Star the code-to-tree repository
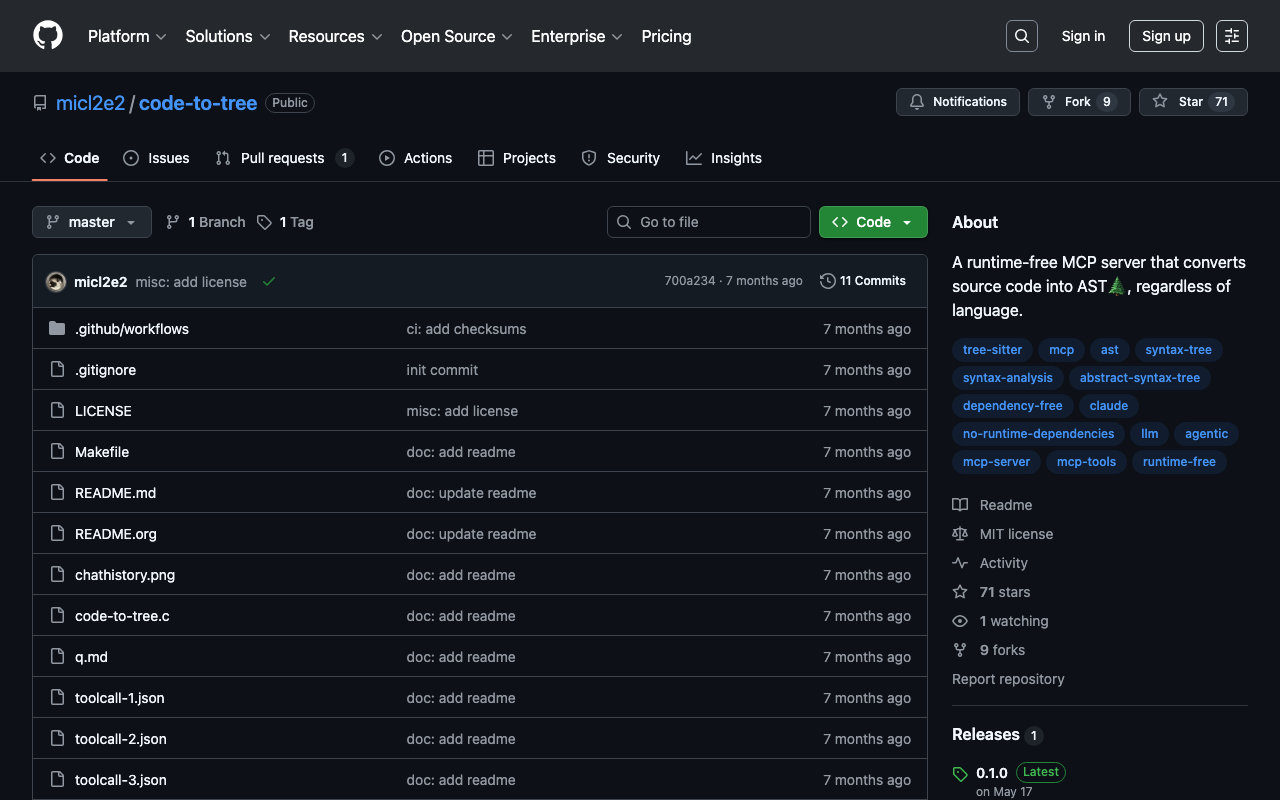Screen dimensions: 1280x800 point(1192,102)
